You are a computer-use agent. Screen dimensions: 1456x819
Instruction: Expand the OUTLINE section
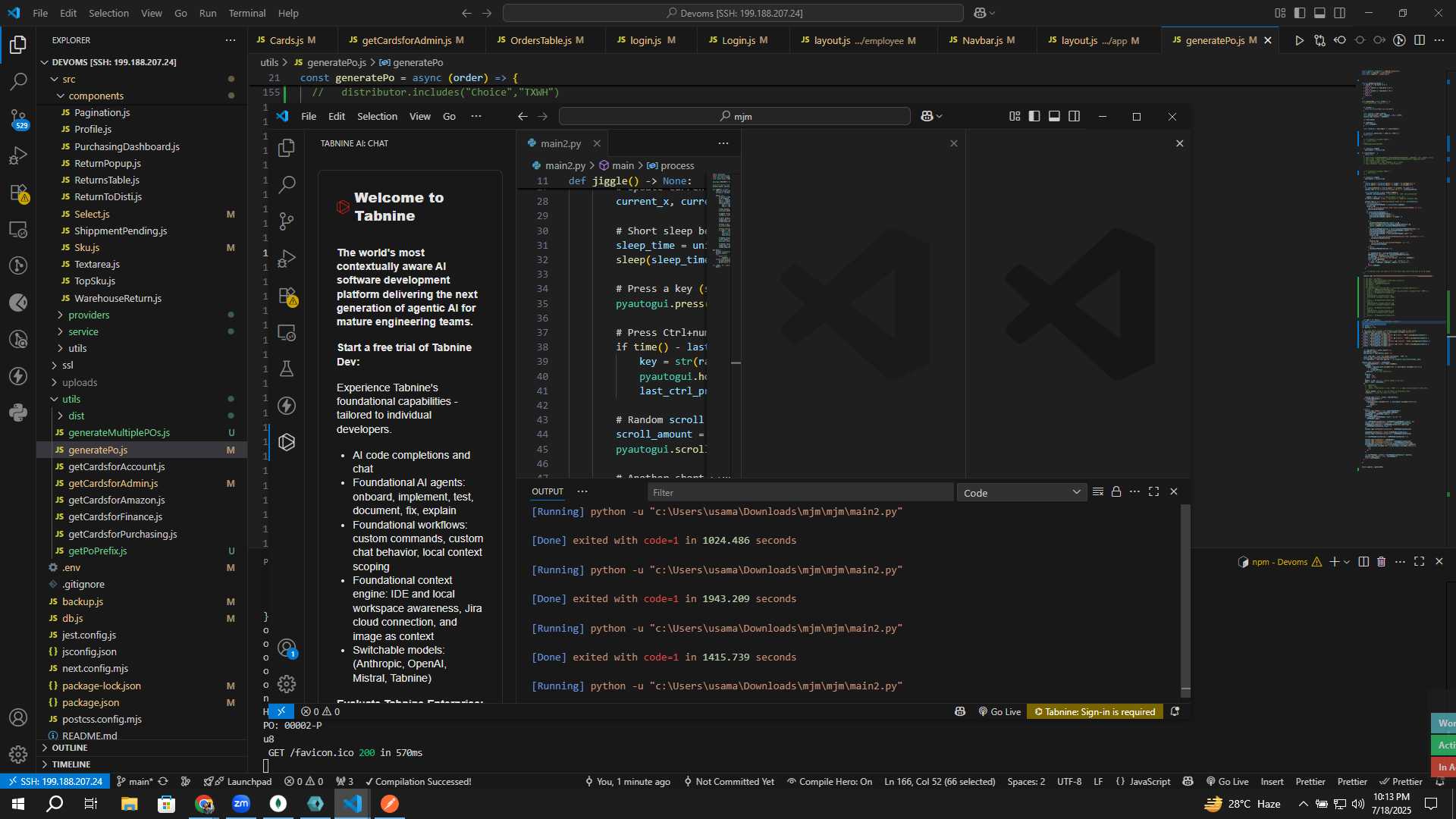(70, 748)
